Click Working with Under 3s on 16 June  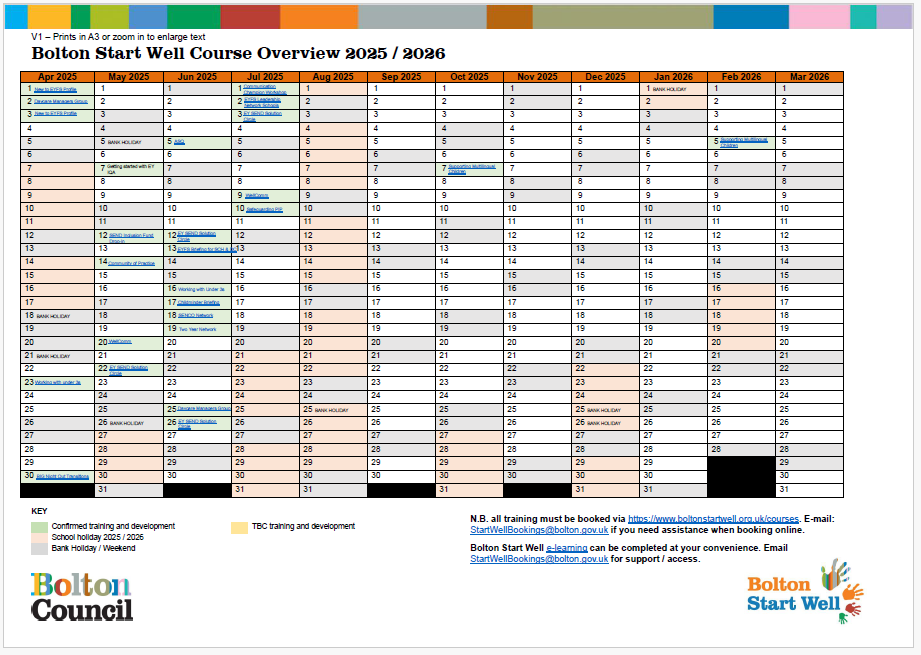point(201,290)
